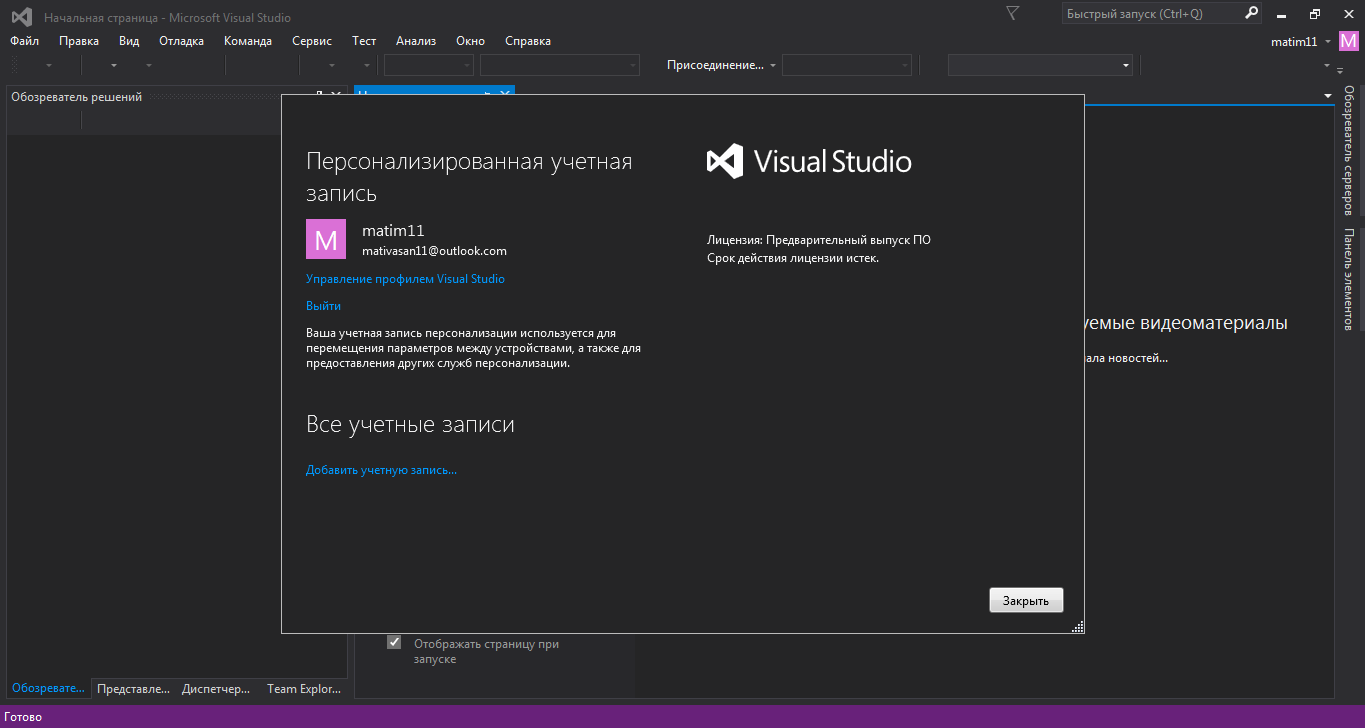
Task: Open combo box right of Присоединение
Action: [847, 65]
